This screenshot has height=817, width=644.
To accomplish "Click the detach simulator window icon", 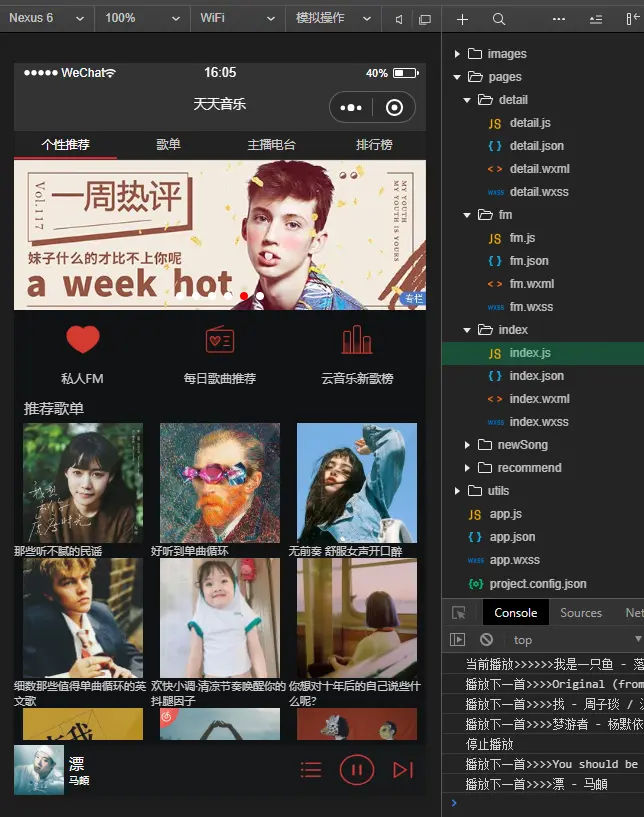I will click(x=425, y=19).
